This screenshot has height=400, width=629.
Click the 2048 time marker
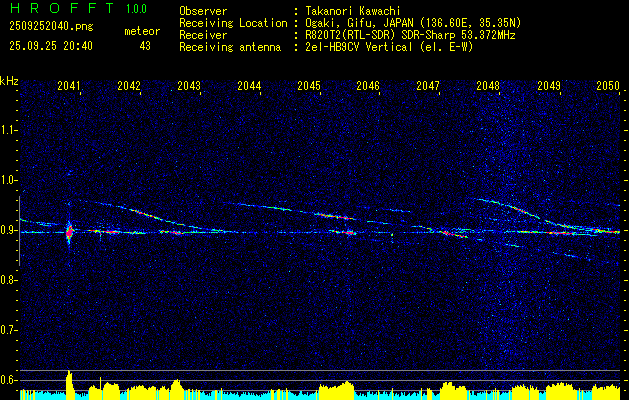(488, 86)
